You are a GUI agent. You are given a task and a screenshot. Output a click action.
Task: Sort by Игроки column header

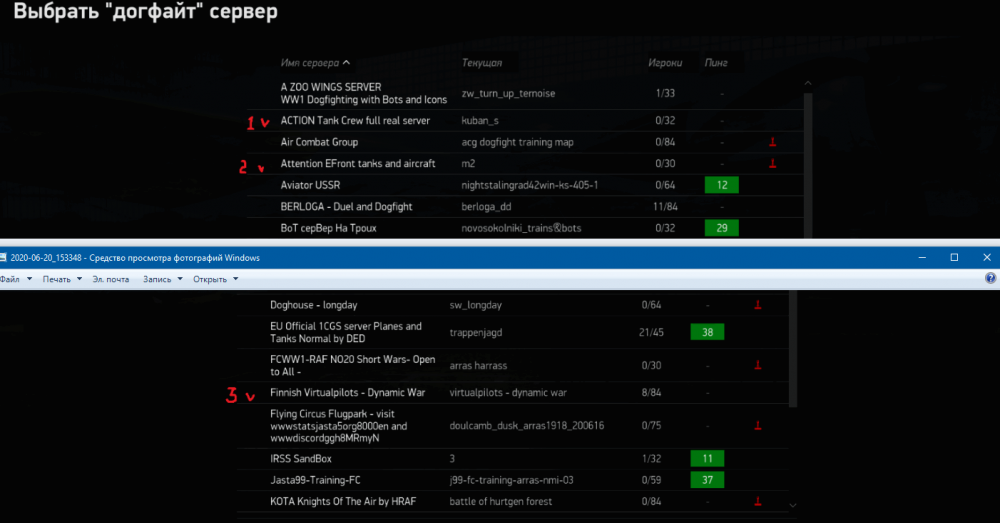tap(665, 63)
